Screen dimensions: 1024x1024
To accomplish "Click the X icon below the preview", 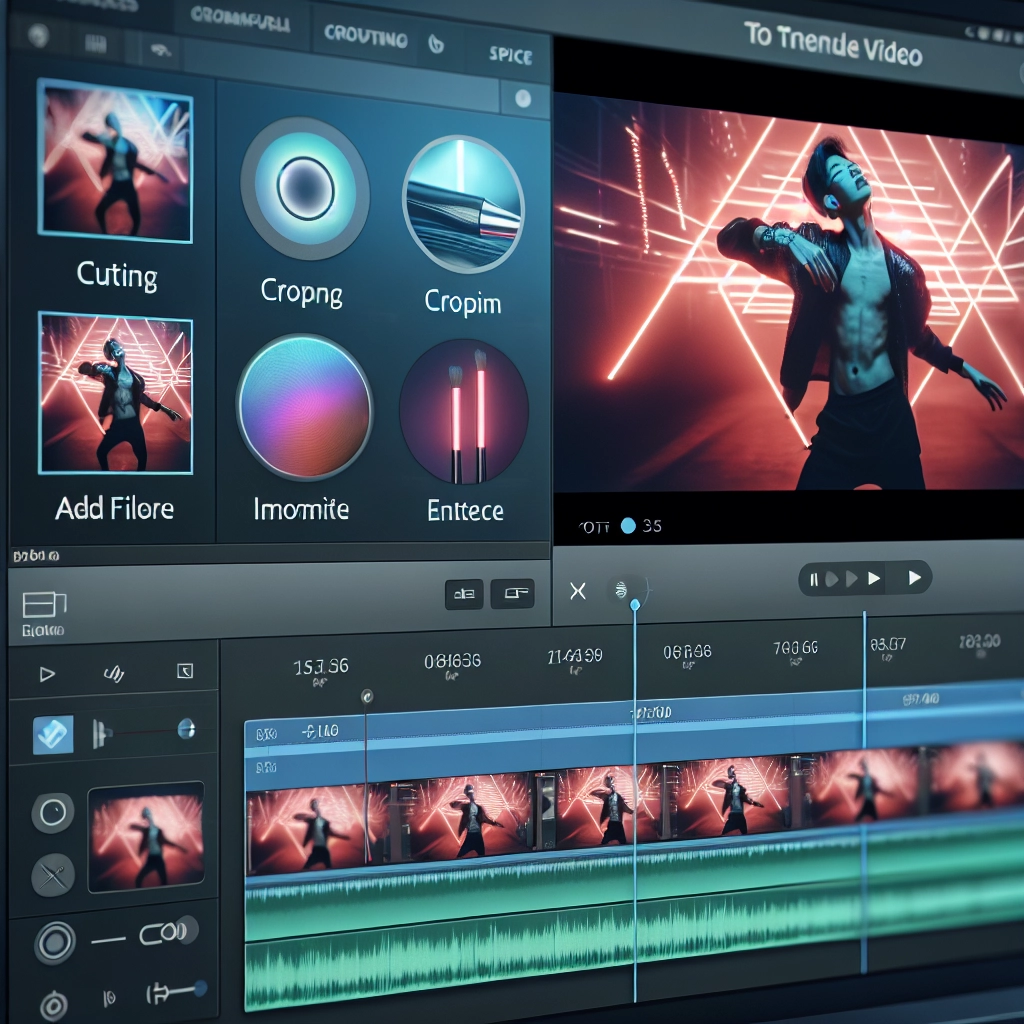I will coord(578,591).
